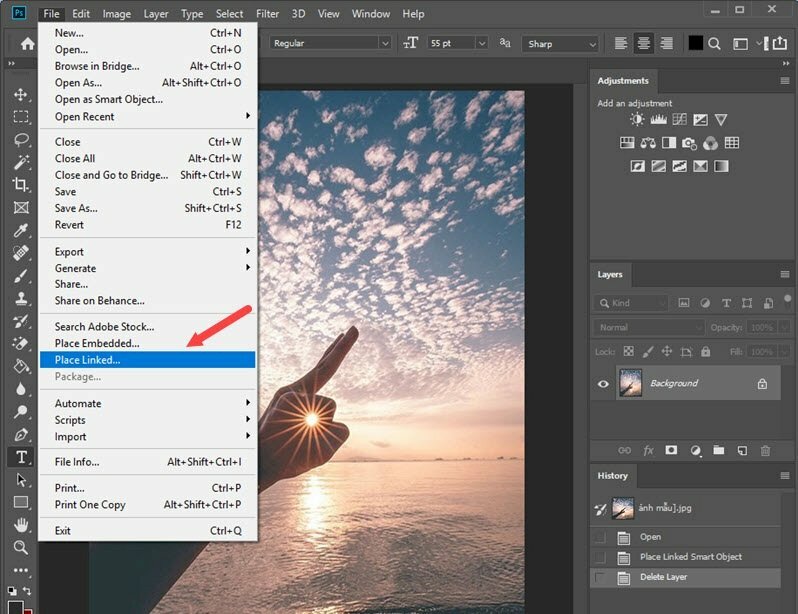Open the Window menu
798x614 pixels.
(370, 14)
